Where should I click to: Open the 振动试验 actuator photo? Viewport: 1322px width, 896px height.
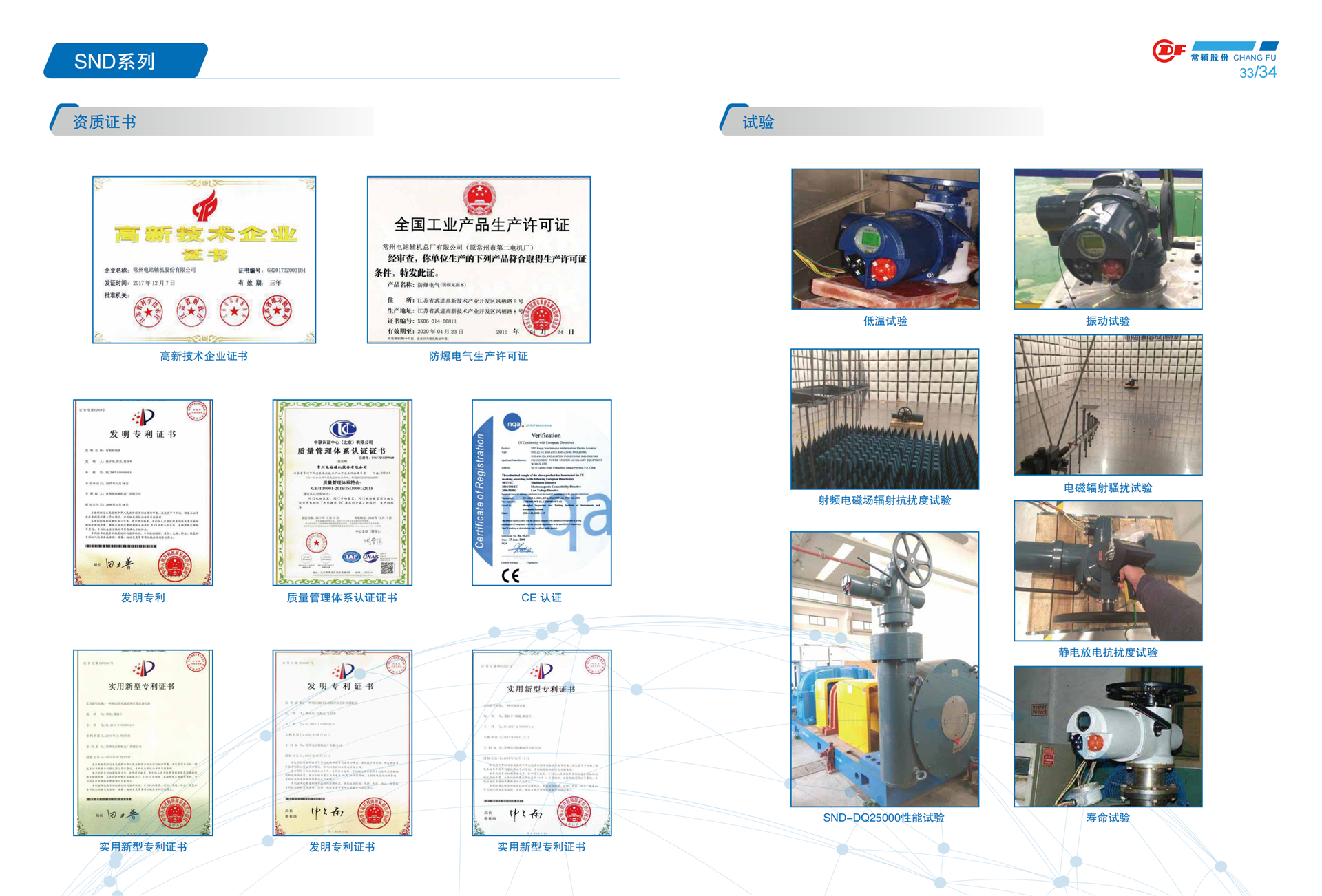click(x=1108, y=239)
